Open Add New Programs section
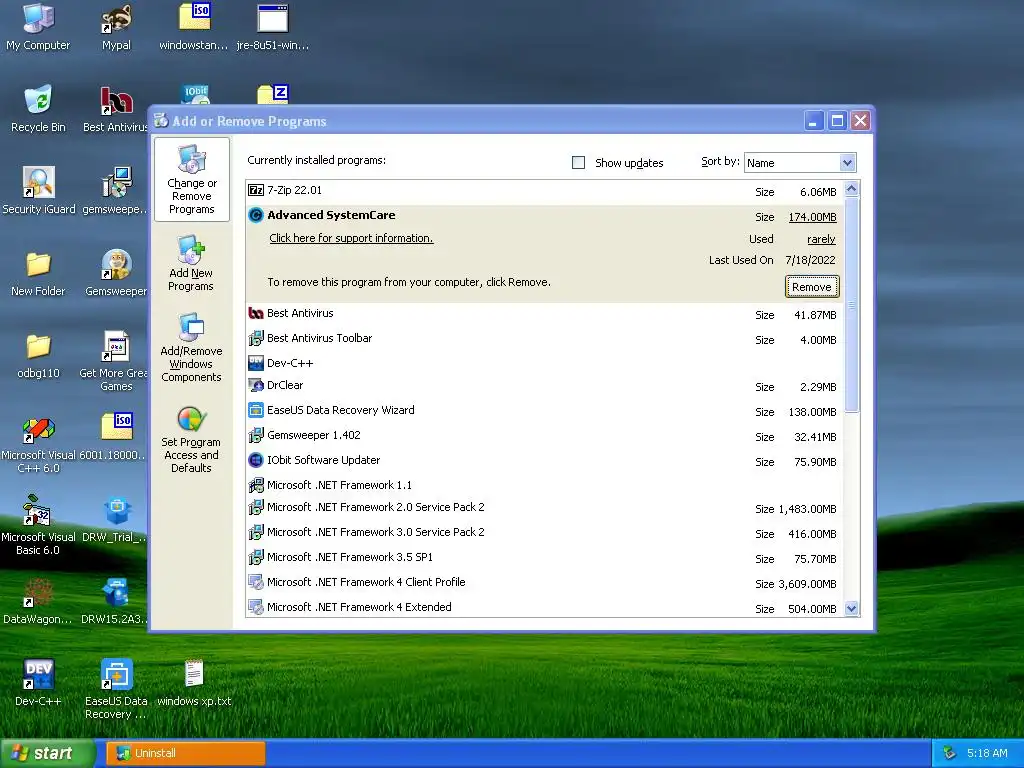Viewport: 1024px width, 768px height. click(191, 264)
